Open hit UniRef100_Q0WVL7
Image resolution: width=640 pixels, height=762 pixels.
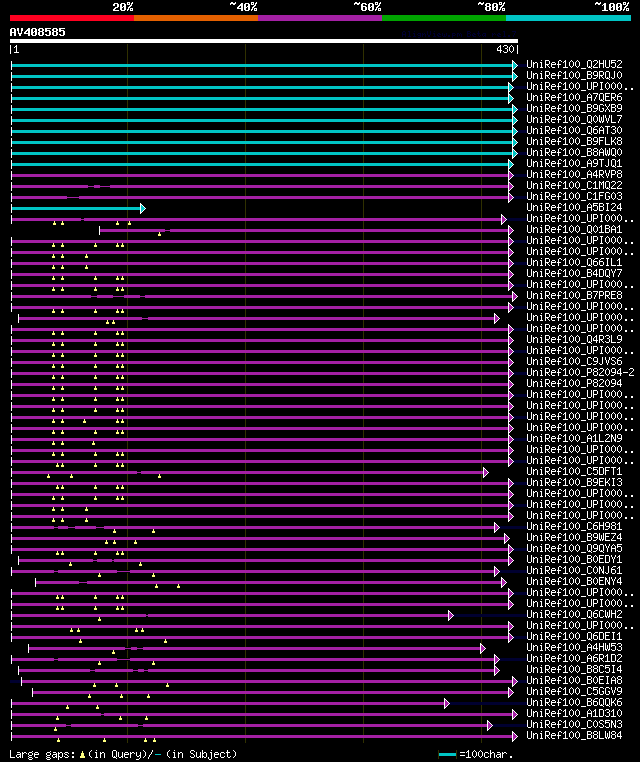coord(574,120)
